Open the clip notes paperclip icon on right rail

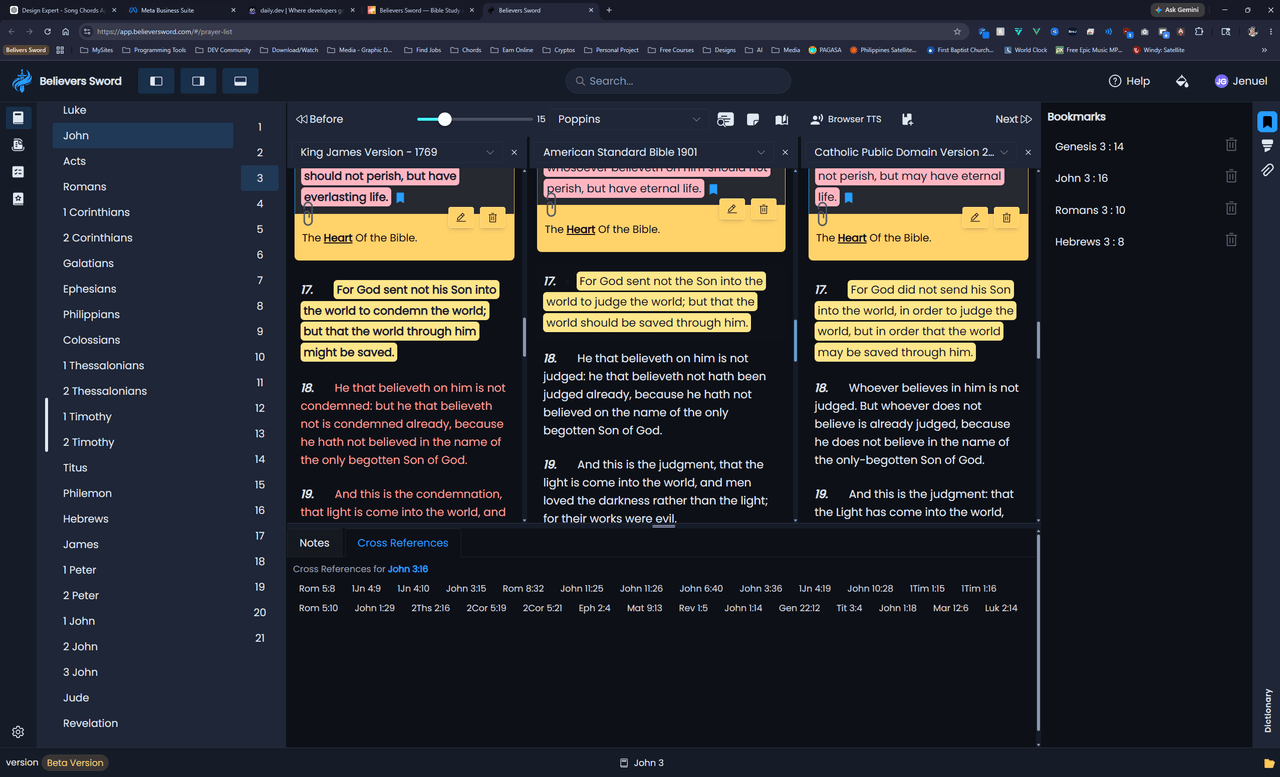point(1267,170)
